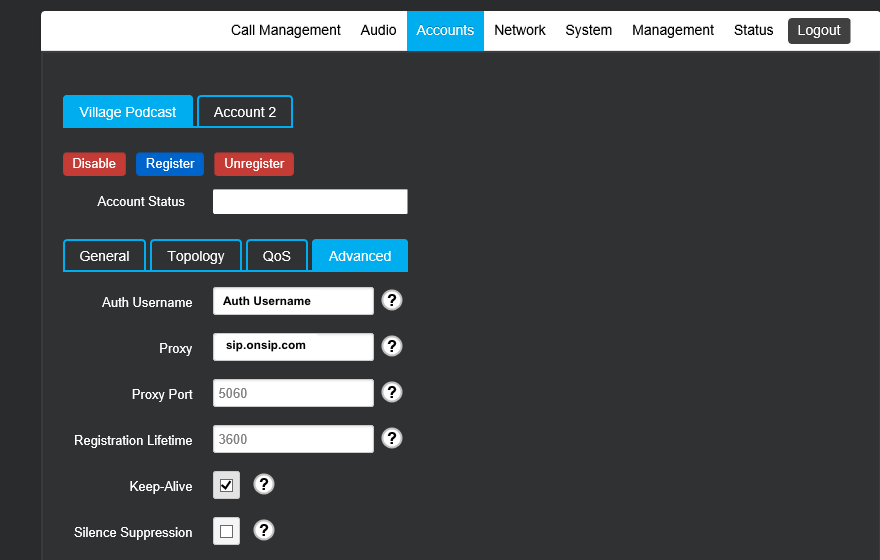This screenshot has height=560, width=880.
Task: Enable Silence Suppression checkbox
Action: point(226,531)
